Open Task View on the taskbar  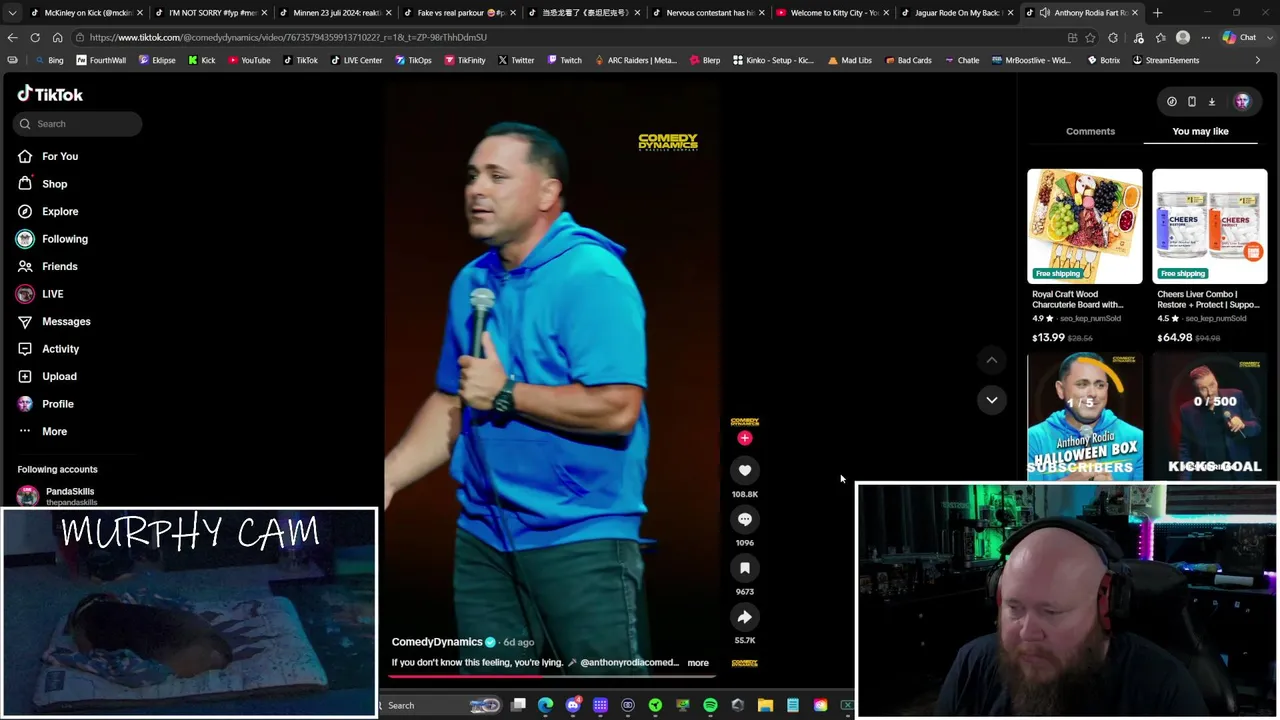pyautogui.click(x=518, y=705)
